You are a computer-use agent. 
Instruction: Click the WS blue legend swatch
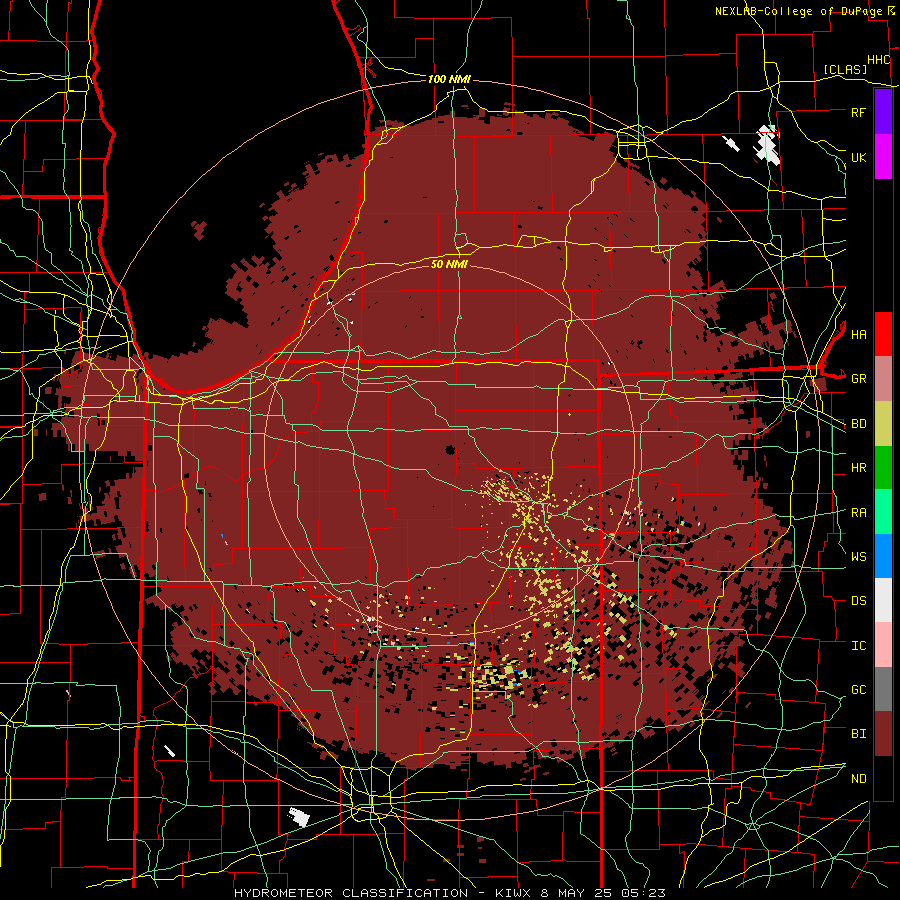883,556
